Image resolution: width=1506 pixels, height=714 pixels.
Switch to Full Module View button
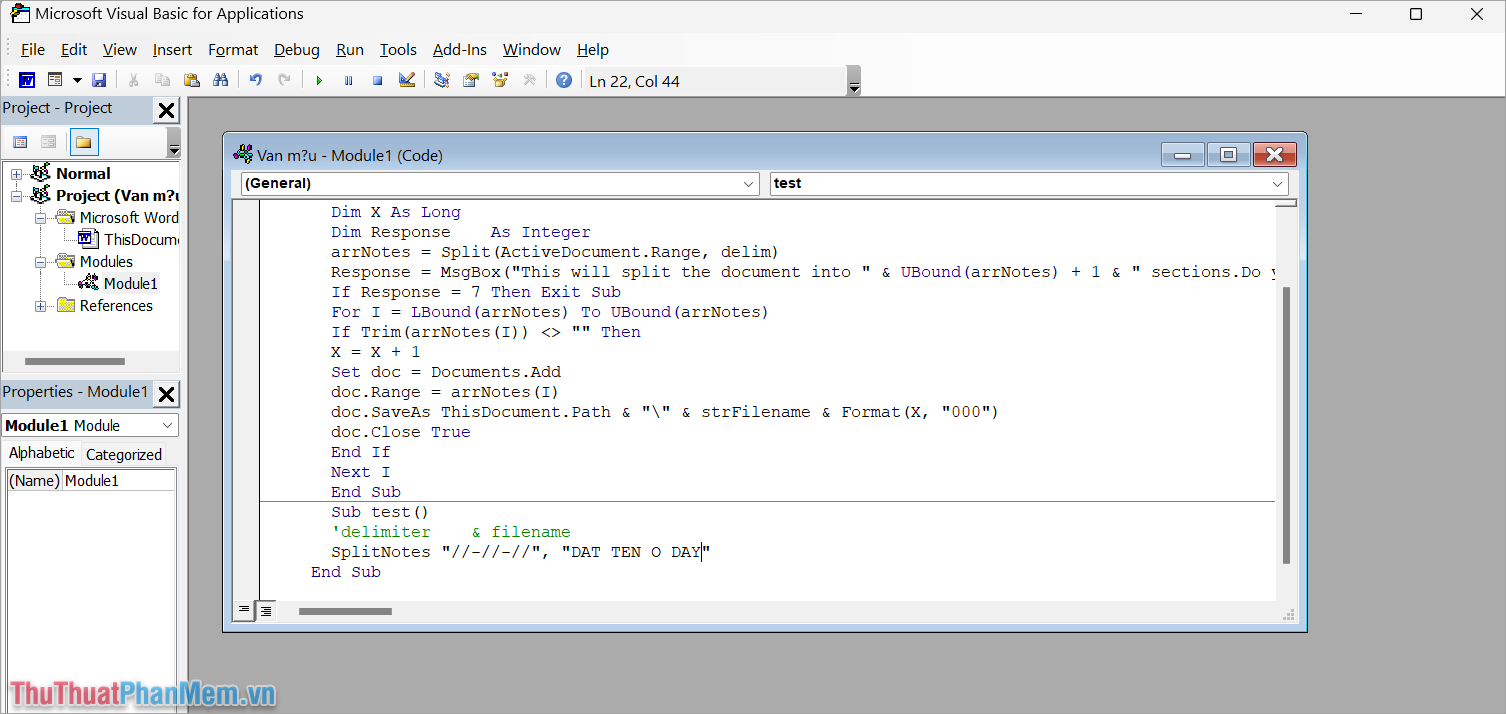coord(266,609)
